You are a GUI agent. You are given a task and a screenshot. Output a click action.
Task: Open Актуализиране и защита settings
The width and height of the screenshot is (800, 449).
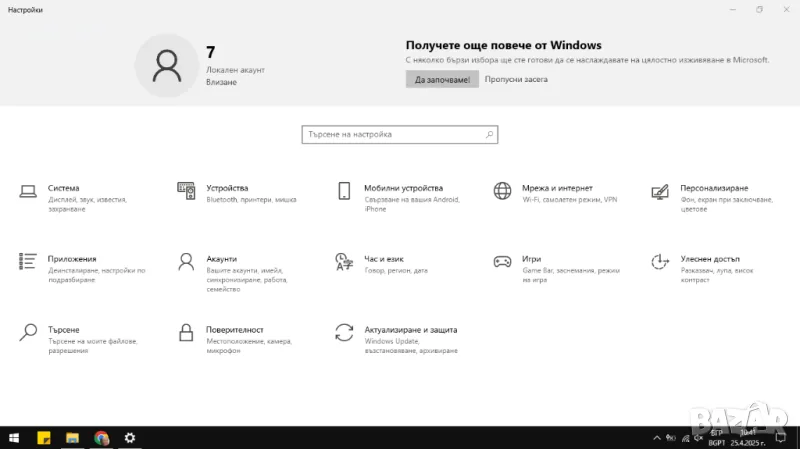click(344, 333)
